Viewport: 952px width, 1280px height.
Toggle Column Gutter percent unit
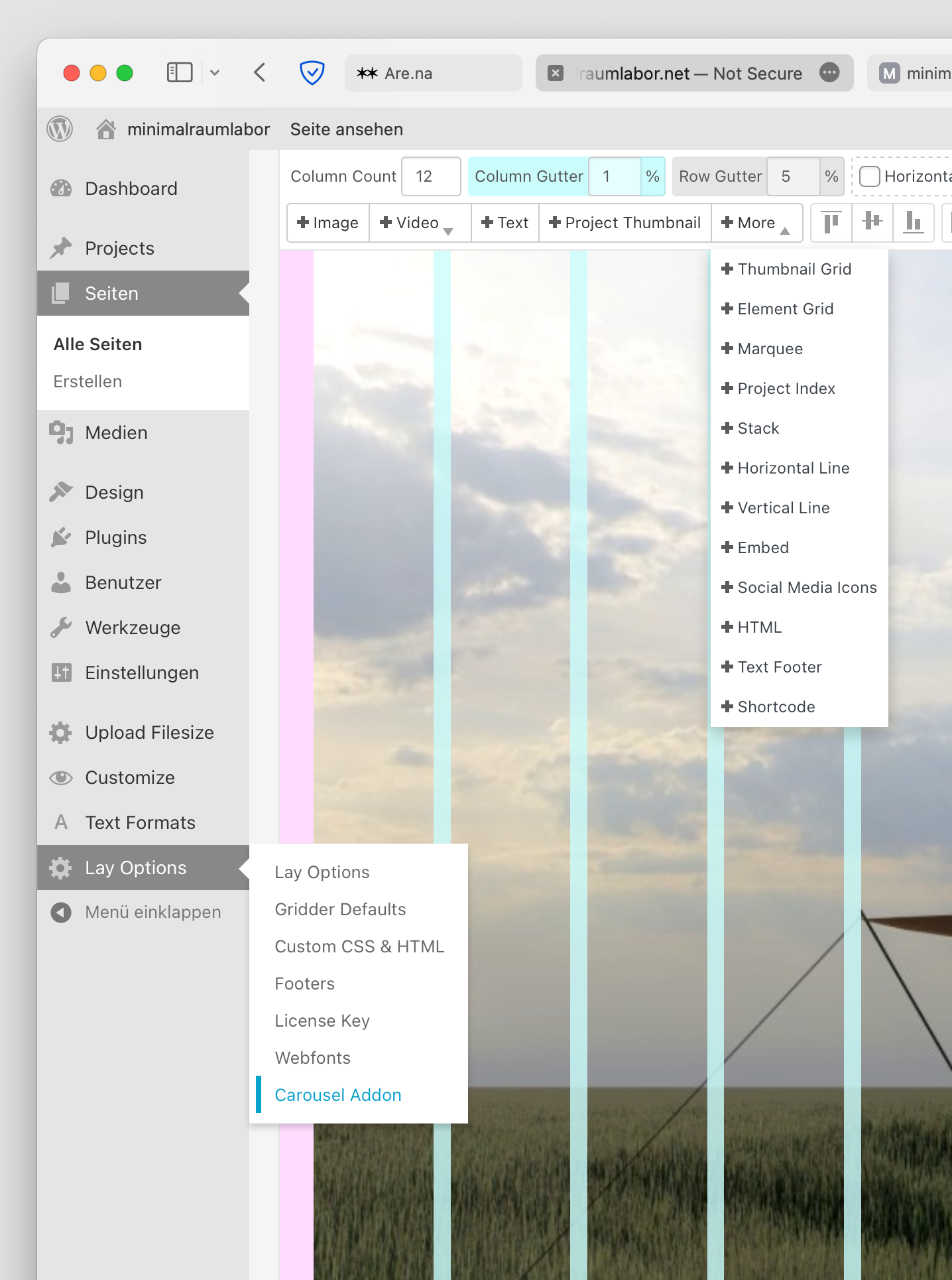(x=652, y=176)
